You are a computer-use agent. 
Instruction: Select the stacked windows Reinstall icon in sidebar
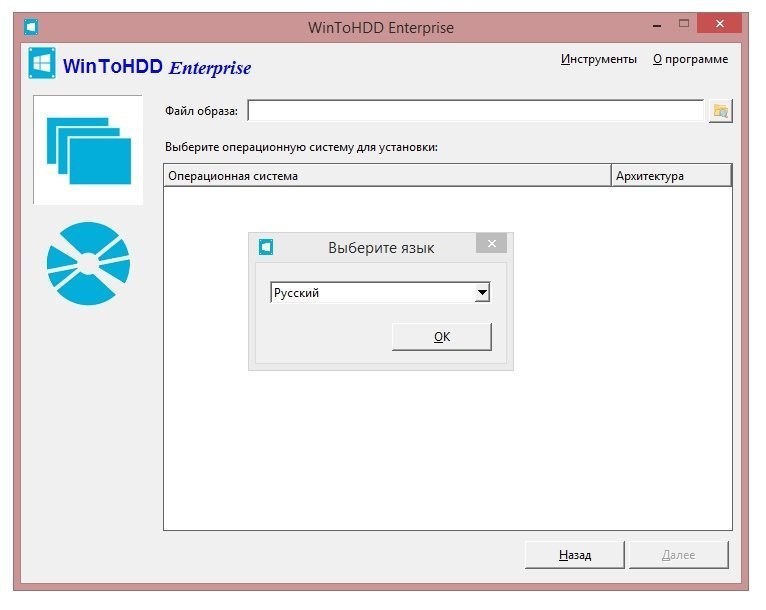[x=88, y=150]
